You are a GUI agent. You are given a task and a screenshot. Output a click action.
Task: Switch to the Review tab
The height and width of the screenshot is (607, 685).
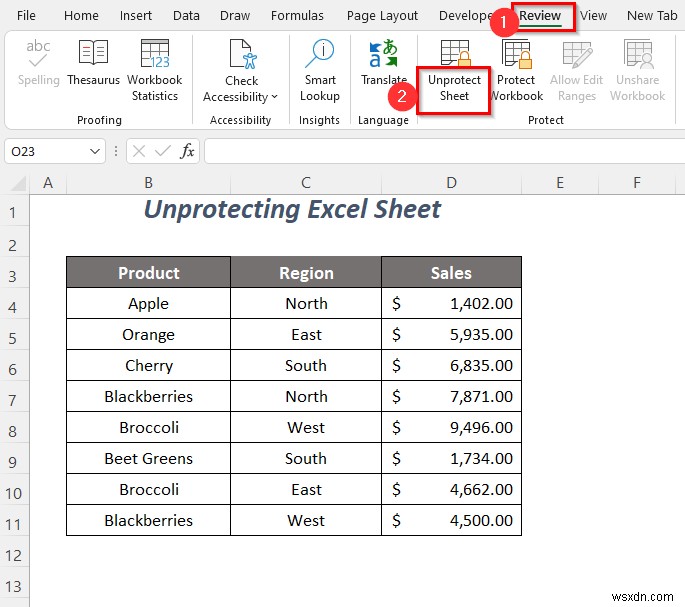pyautogui.click(x=540, y=16)
